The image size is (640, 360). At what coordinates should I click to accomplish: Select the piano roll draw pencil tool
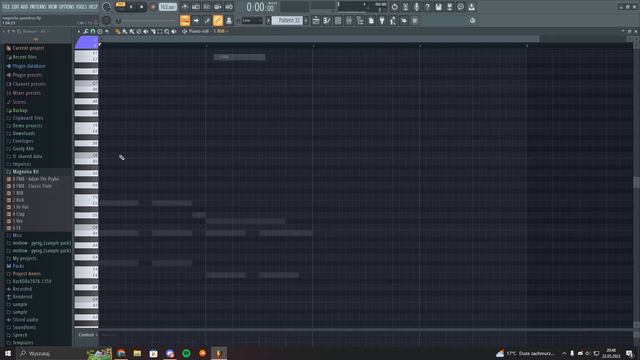click(x=118, y=31)
